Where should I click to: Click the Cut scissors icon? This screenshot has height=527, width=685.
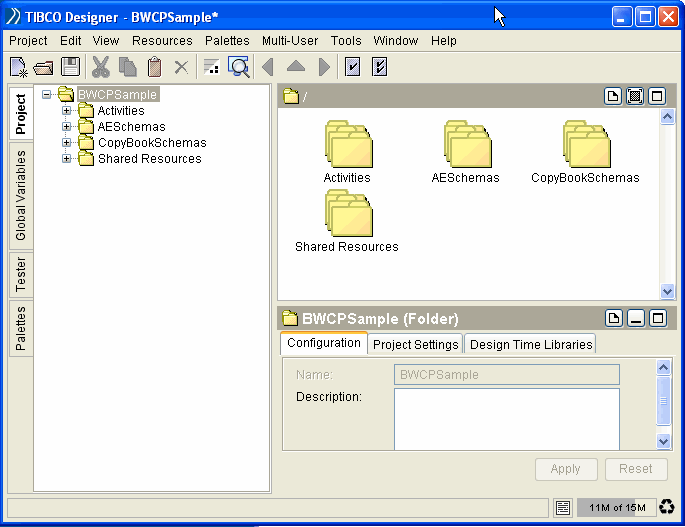click(x=101, y=67)
